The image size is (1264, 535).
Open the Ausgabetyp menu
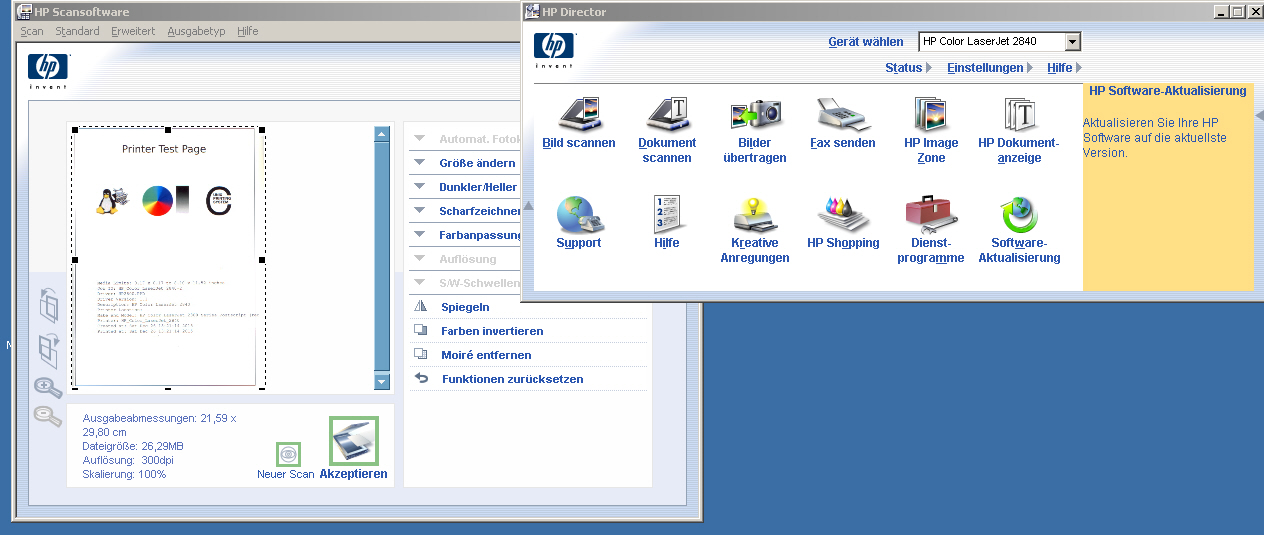click(196, 31)
